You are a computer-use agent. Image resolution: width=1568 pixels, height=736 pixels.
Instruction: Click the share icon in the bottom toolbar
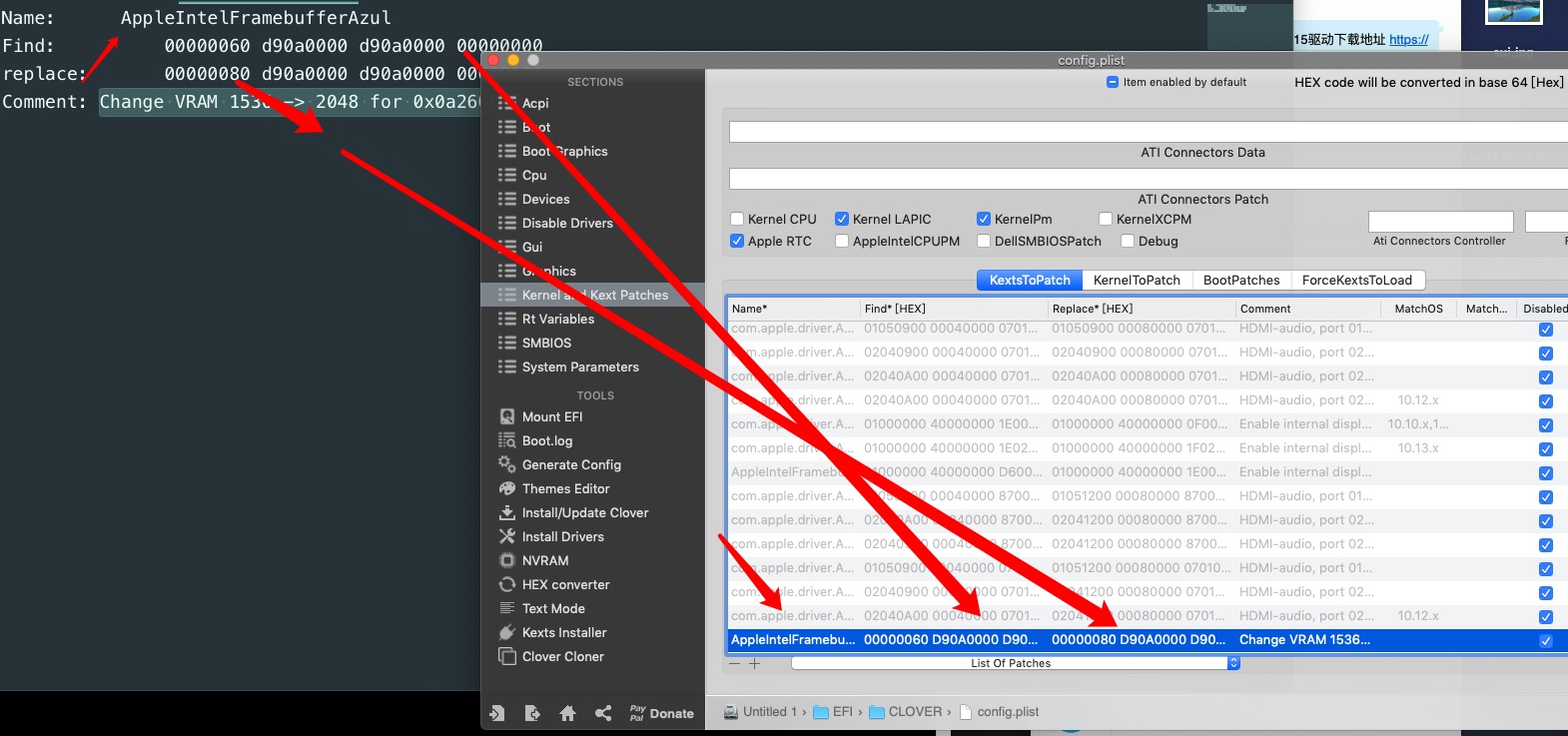click(603, 713)
